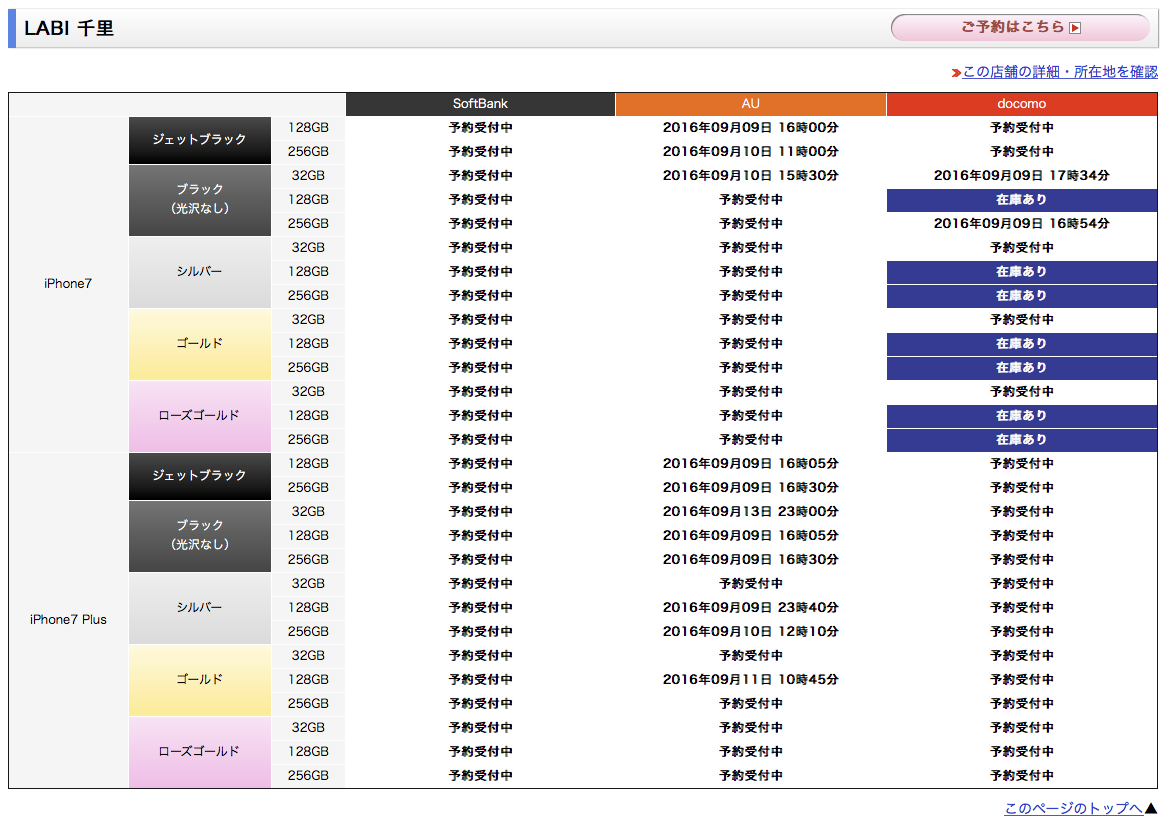Click 在庫あり for iPhone7 rose gold 128GB docomo
The image size is (1165, 824).
(x=1021, y=416)
